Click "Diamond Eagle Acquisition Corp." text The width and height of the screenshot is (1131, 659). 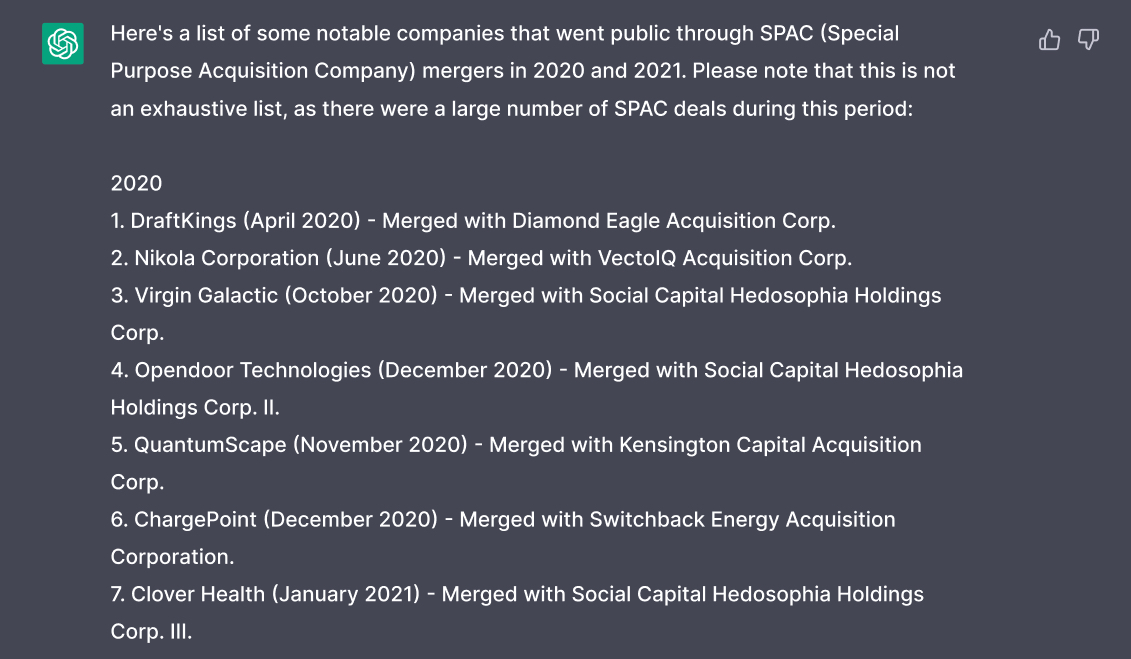tap(674, 221)
